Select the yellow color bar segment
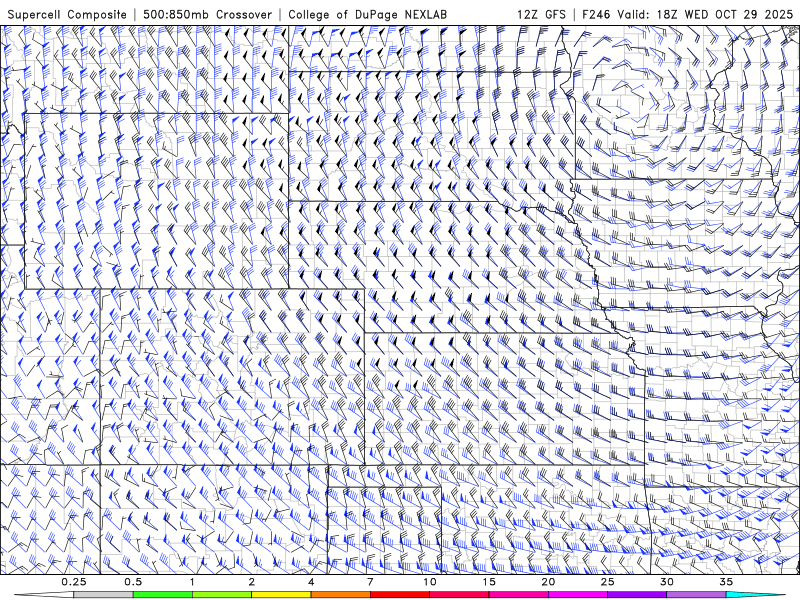 (x=281, y=595)
